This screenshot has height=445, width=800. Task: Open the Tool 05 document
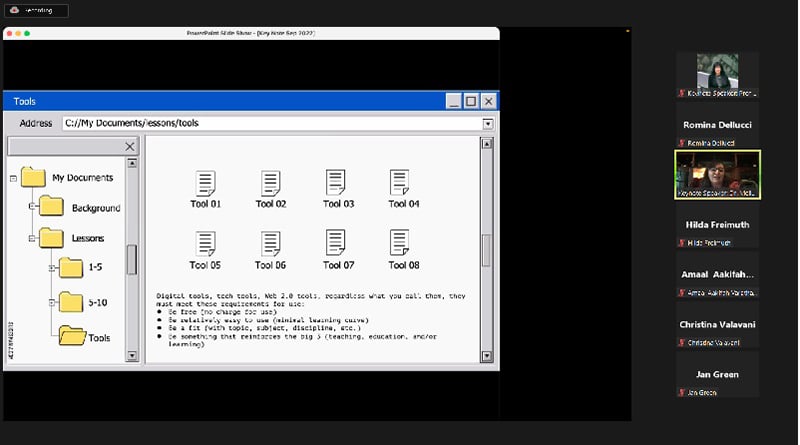(x=205, y=243)
